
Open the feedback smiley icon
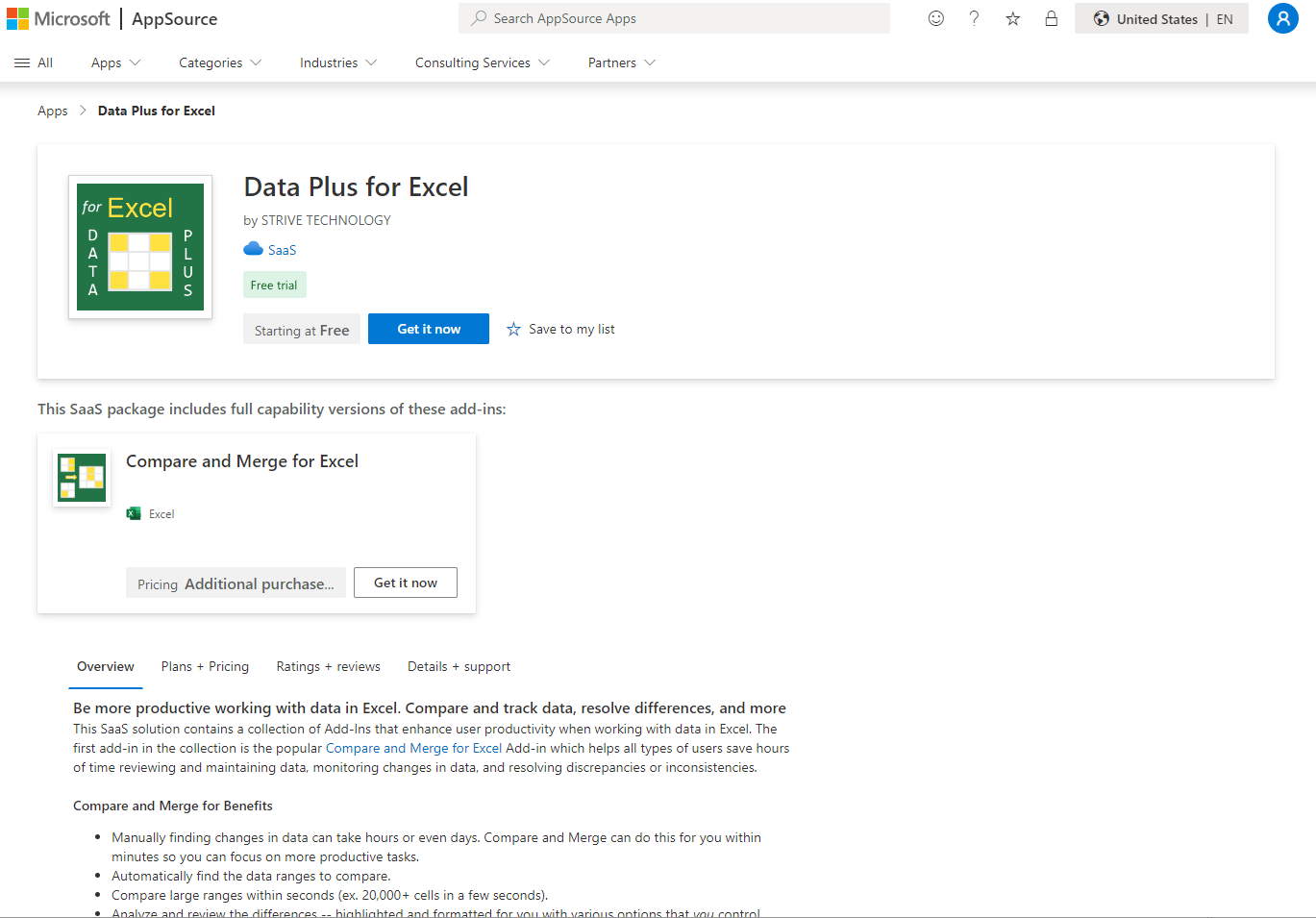click(935, 18)
